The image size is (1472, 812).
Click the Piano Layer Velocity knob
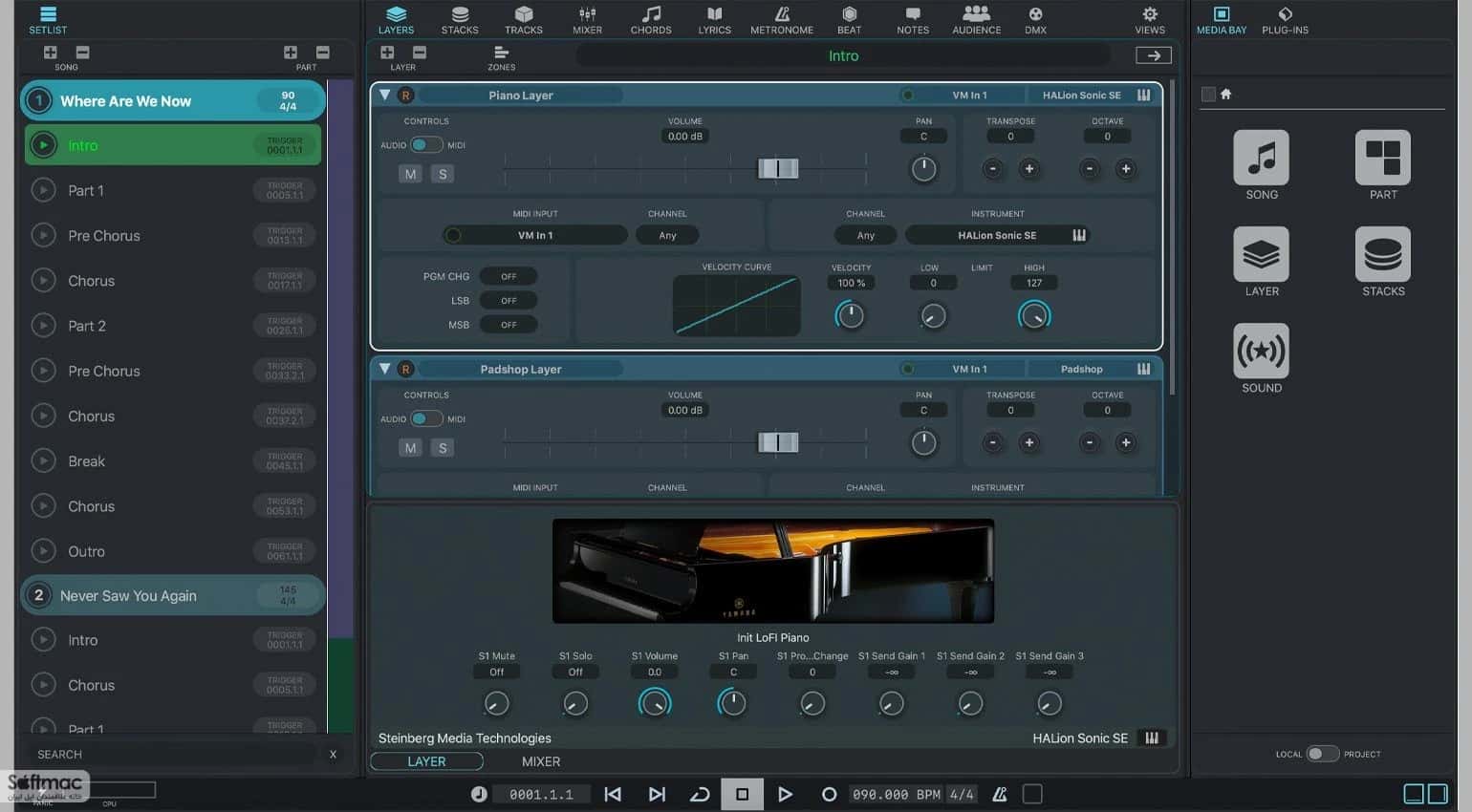click(x=850, y=315)
